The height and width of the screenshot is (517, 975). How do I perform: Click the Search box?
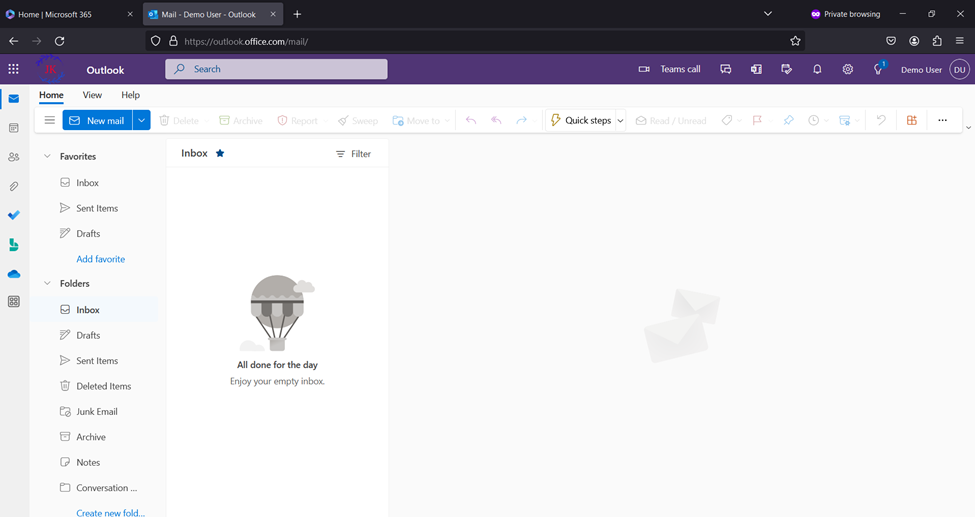click(276, 69)
